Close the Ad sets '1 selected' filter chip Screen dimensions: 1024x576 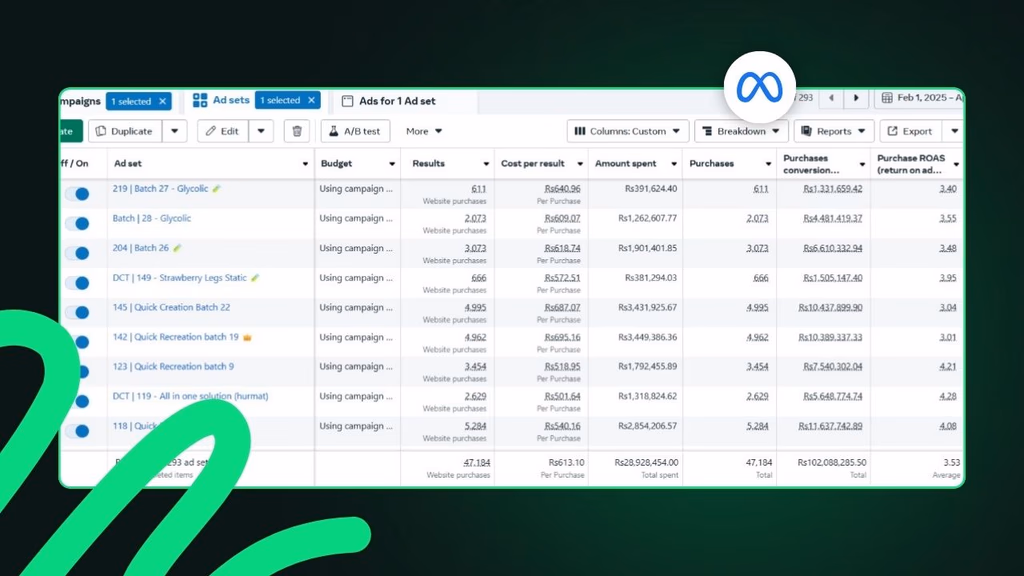312,100
